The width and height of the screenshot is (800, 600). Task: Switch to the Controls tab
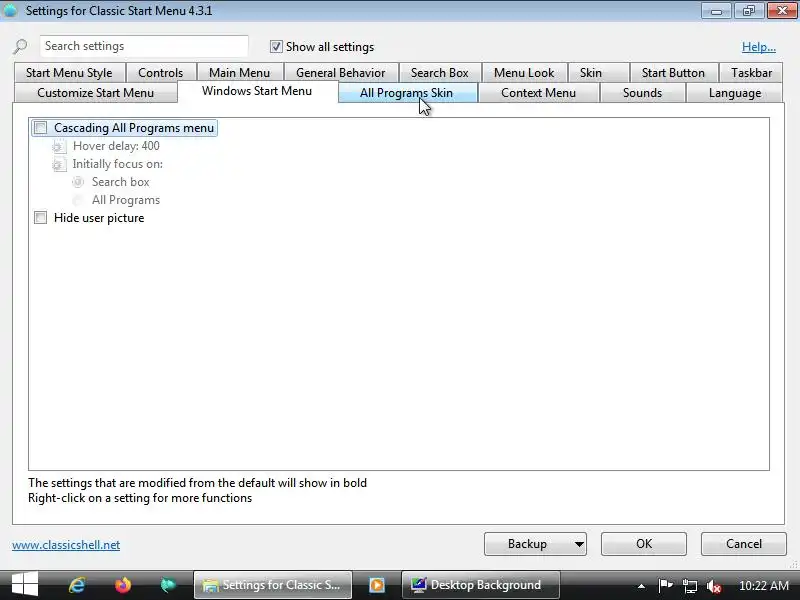click(x=160, y=73)
